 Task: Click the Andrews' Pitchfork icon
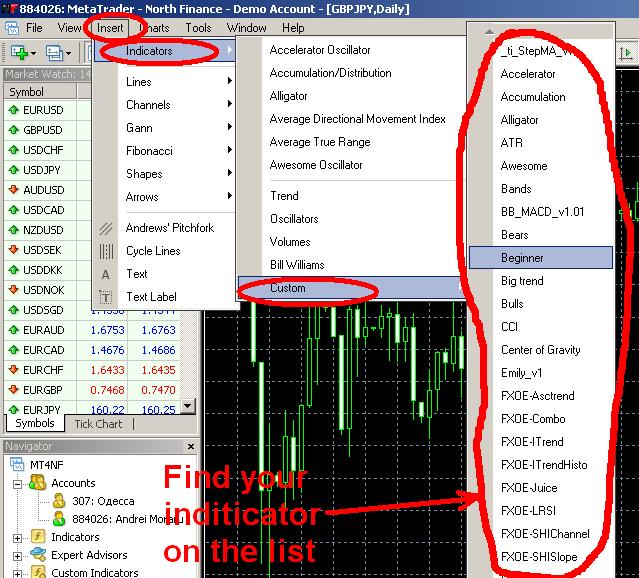coord(106,228)
